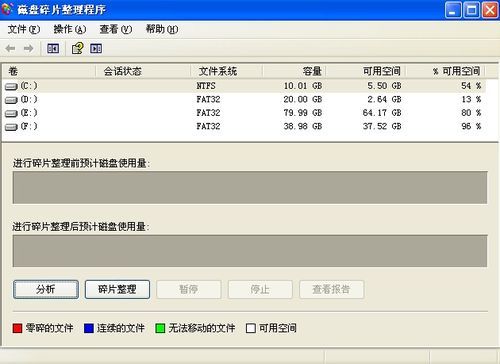
Task: Select the C: drive icon
Action: [11, 87]
